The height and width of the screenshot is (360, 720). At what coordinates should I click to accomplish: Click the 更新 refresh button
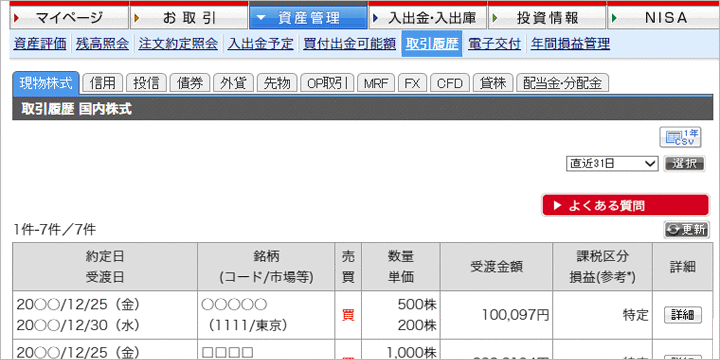tap(686, 230)
